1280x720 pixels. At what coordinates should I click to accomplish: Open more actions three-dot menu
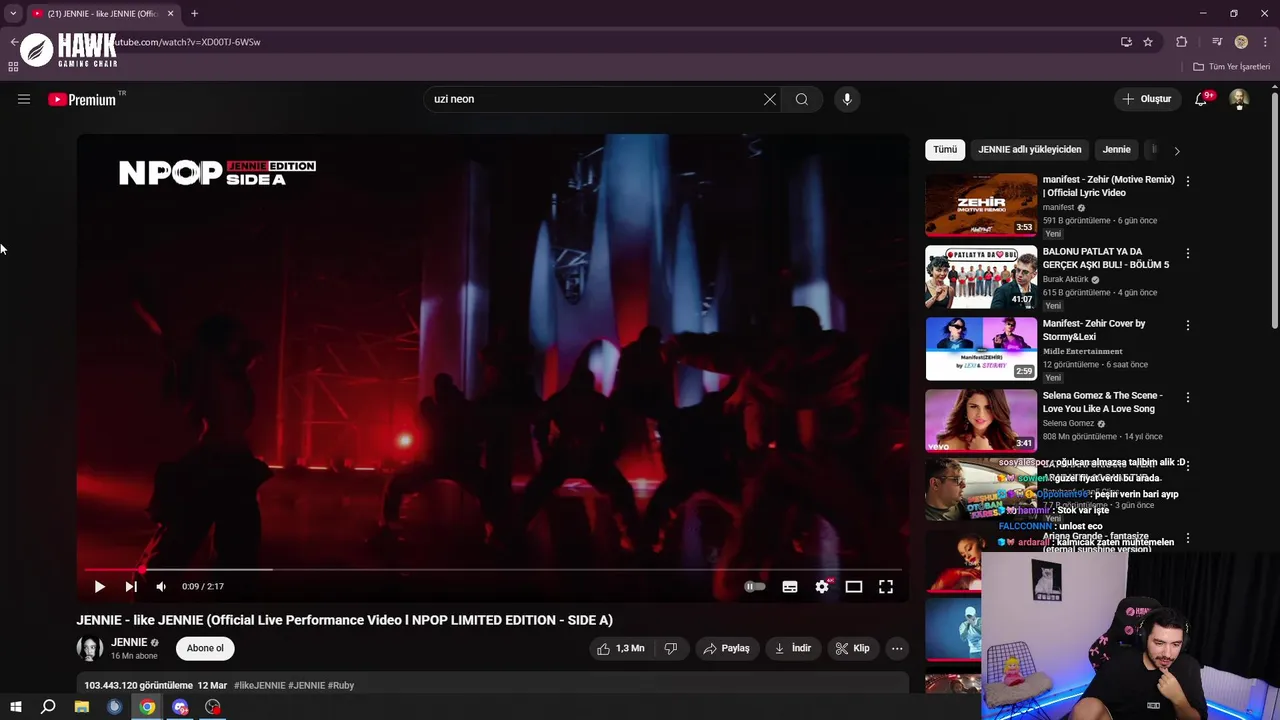point(897,648)
